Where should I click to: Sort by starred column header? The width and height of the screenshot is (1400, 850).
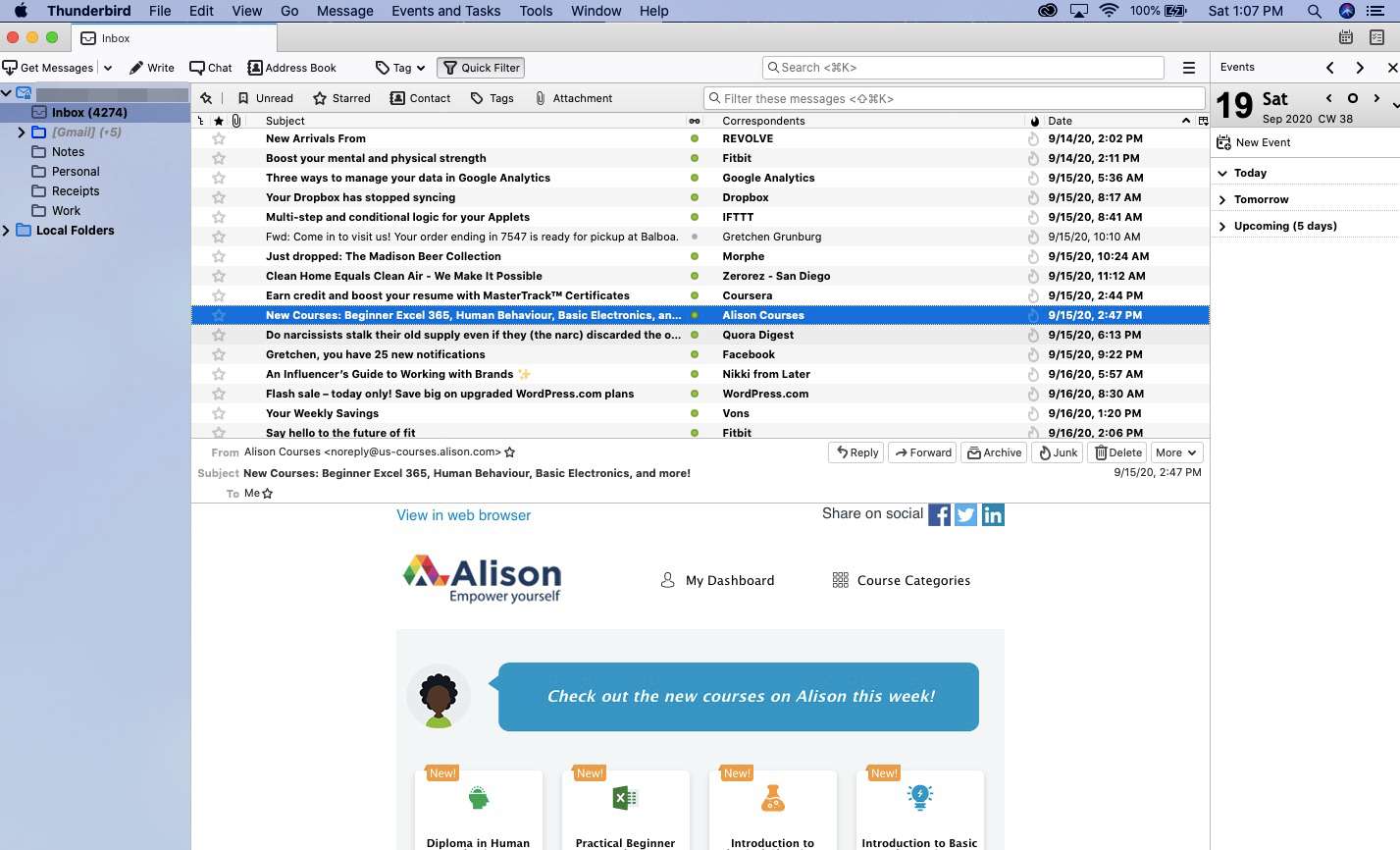tap(219, 121)
